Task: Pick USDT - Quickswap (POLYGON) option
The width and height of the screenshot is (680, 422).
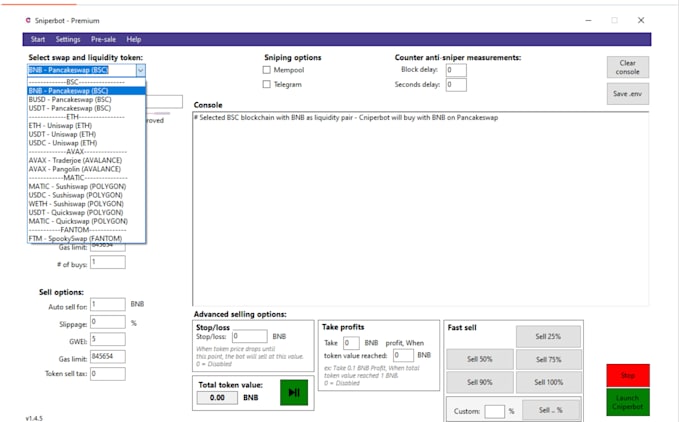Action: [x=86, y=212]
